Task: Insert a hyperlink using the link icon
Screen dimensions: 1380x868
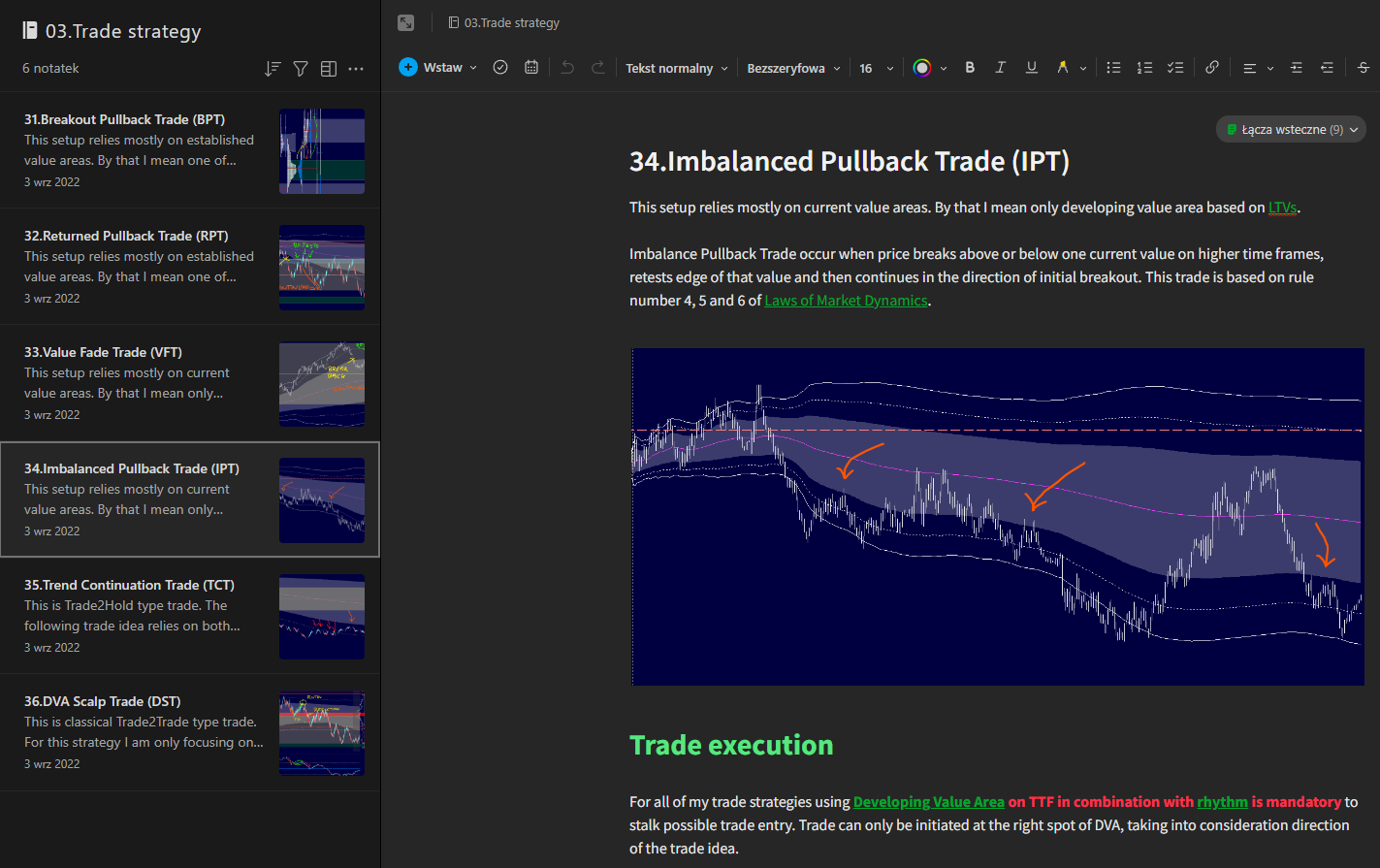Action: [1212, 68]
